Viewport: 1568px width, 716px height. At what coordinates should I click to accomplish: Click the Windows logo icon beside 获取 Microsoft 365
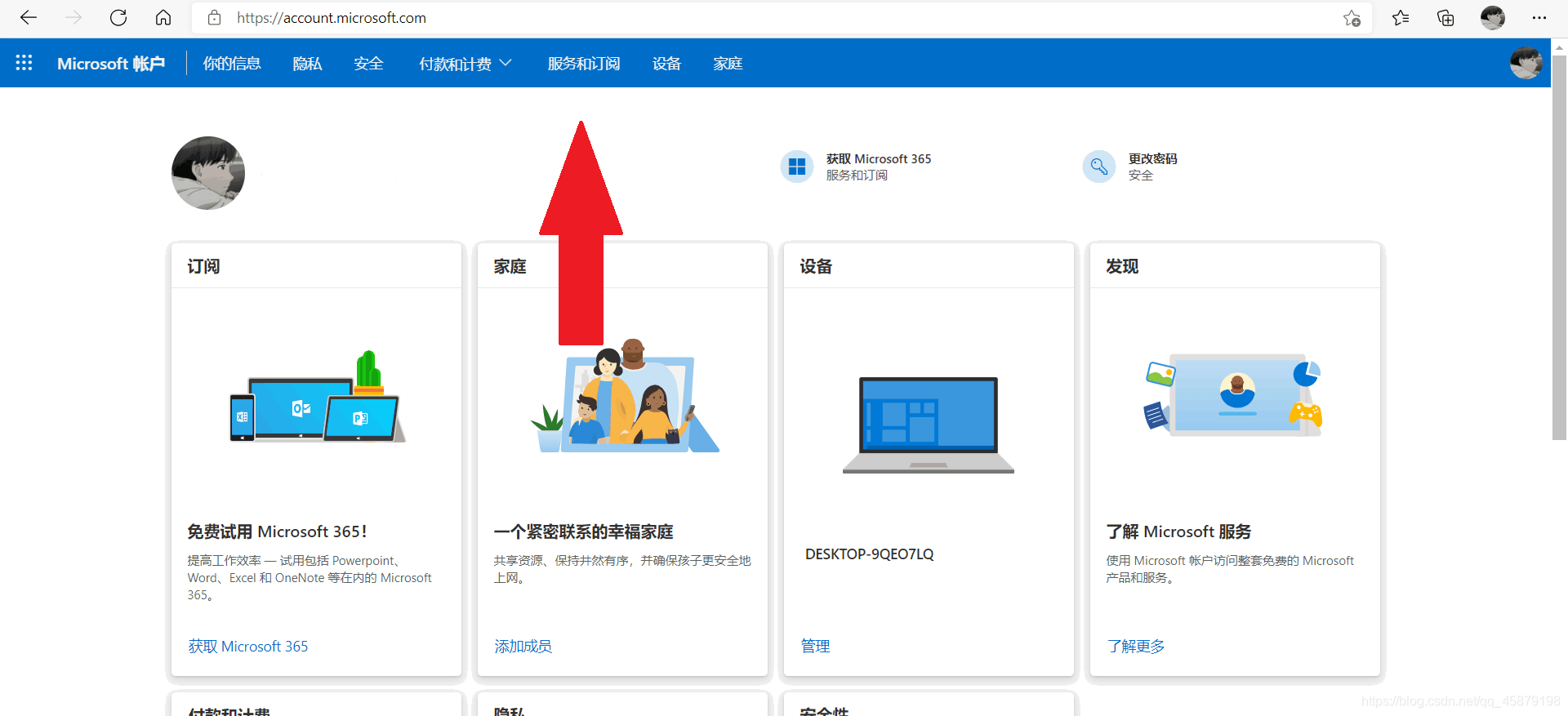pos(797,167)
